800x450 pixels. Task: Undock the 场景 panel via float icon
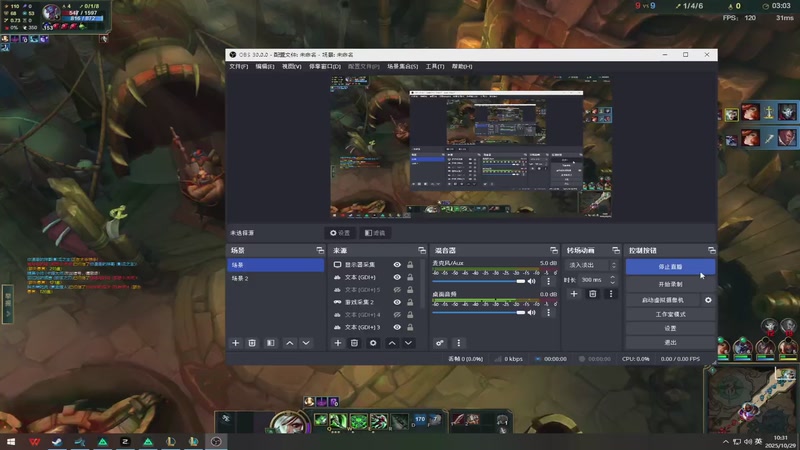tap(320, 251)
